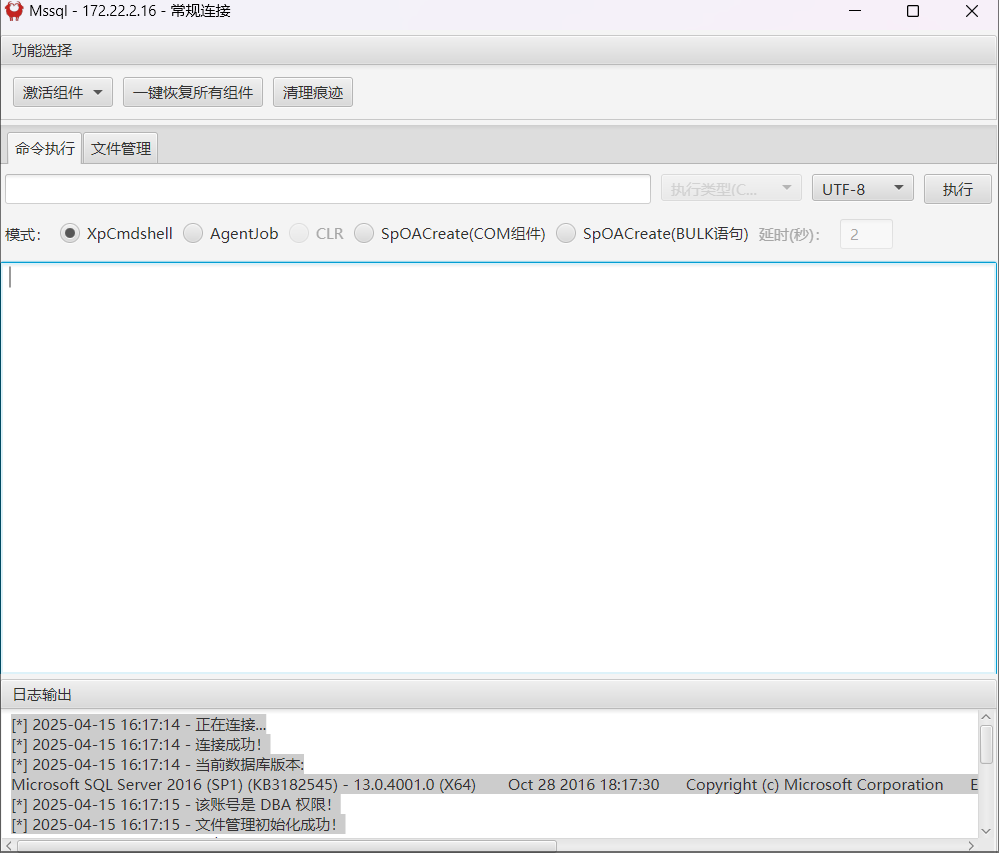Open the 执行类型 dropdown
Viewport: 999px width, 853px height.
tap(731, 189)
